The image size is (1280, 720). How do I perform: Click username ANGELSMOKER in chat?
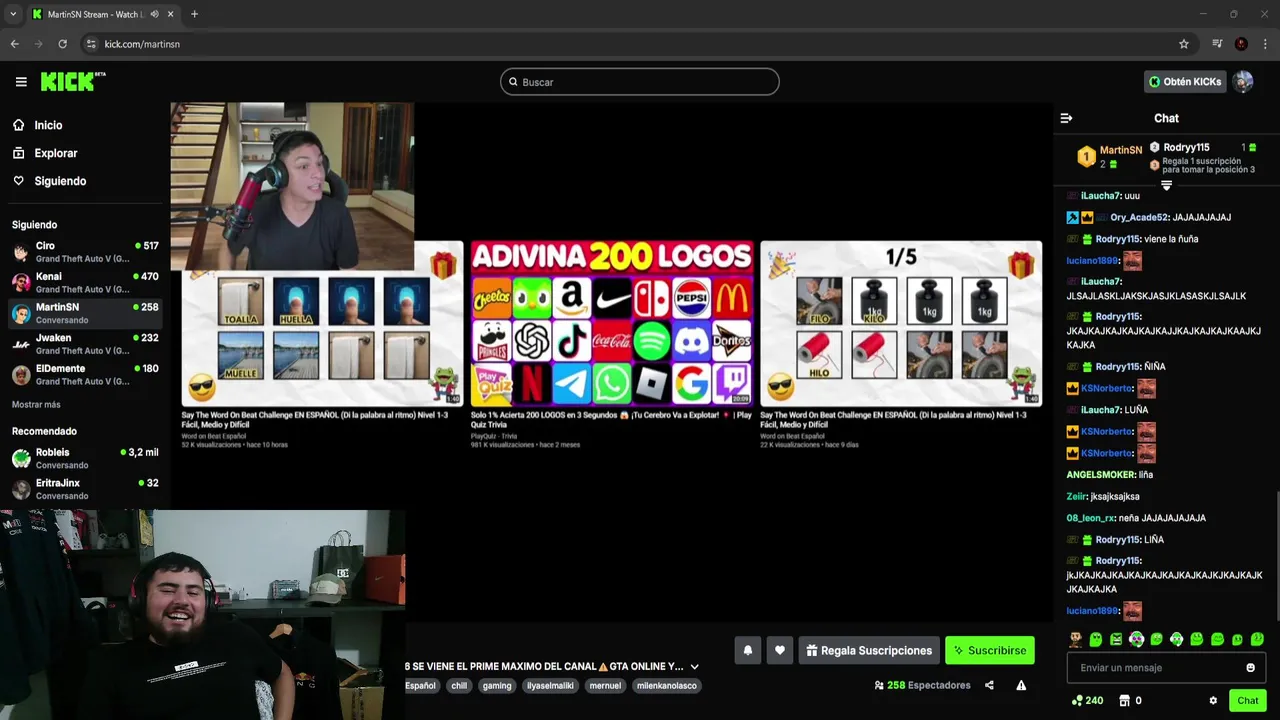[1100, 475]
